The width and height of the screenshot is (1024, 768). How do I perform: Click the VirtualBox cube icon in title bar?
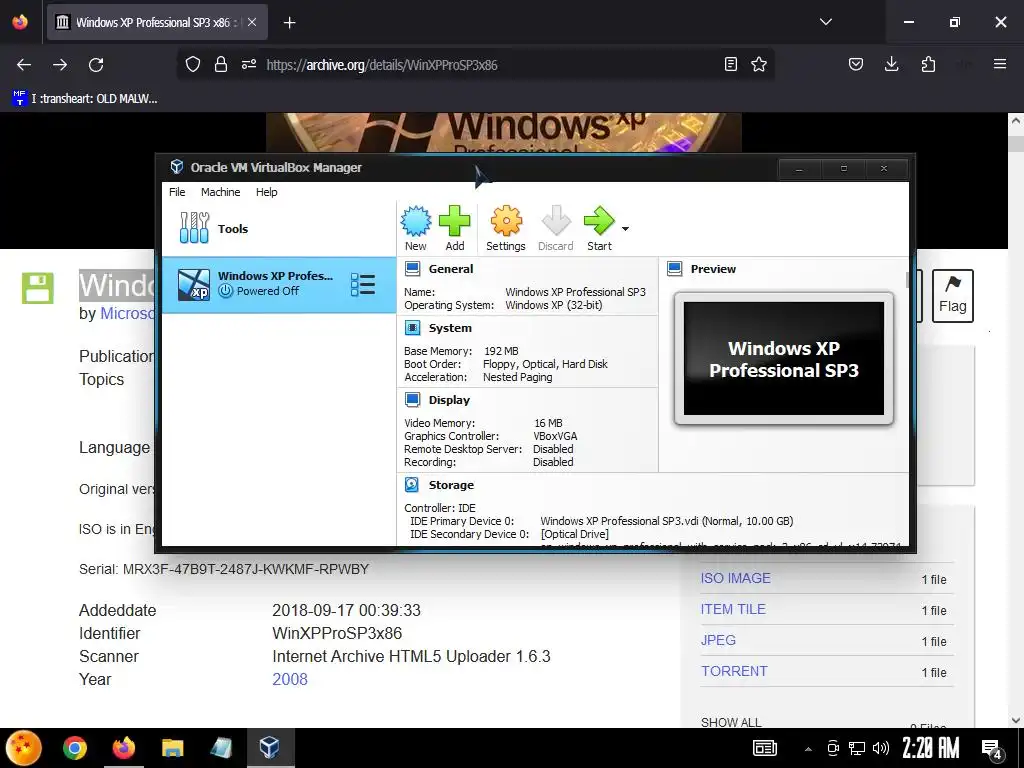click(176, 167)
